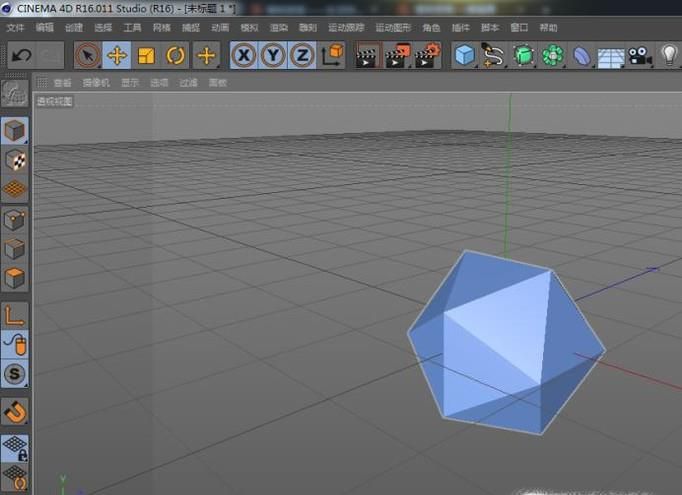682x495 pixels.
Task: Open the 模拟 (Simulate) menu
Action: [249, 28]
